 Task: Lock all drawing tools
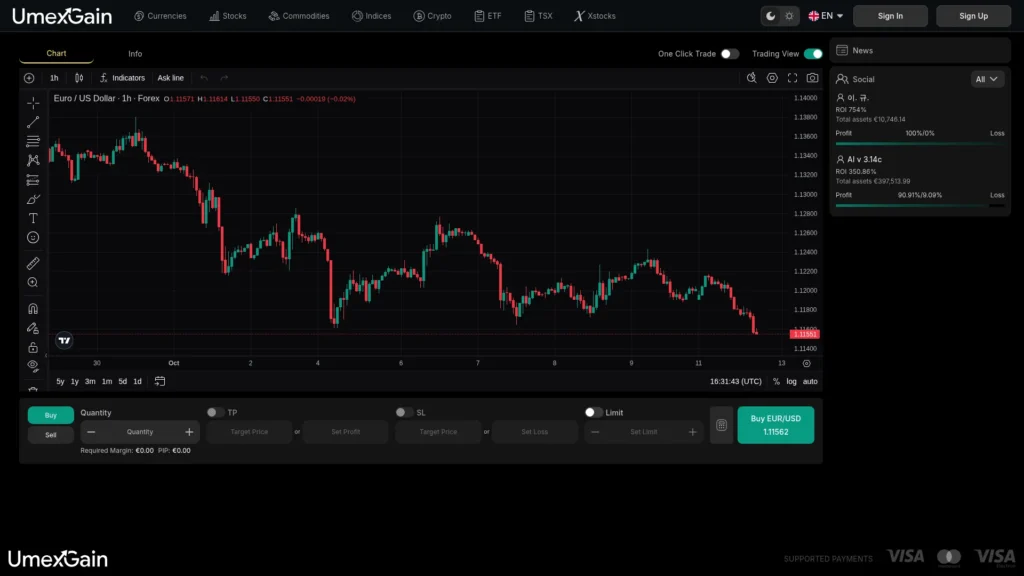click(x=33, y=347)
